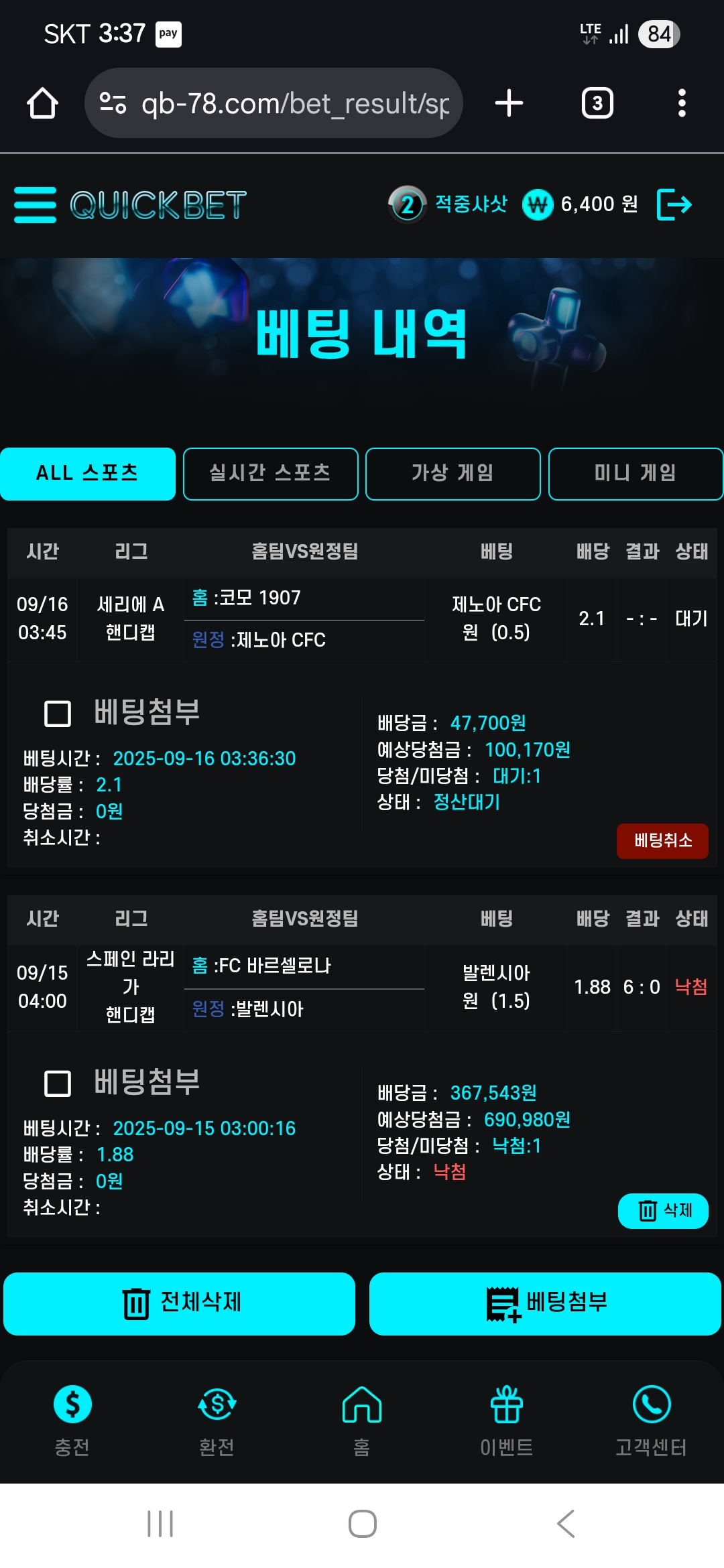
Task: Cancel the bet with 베팅취소 button
Action: pyautogui.click(x=662, y=841)
